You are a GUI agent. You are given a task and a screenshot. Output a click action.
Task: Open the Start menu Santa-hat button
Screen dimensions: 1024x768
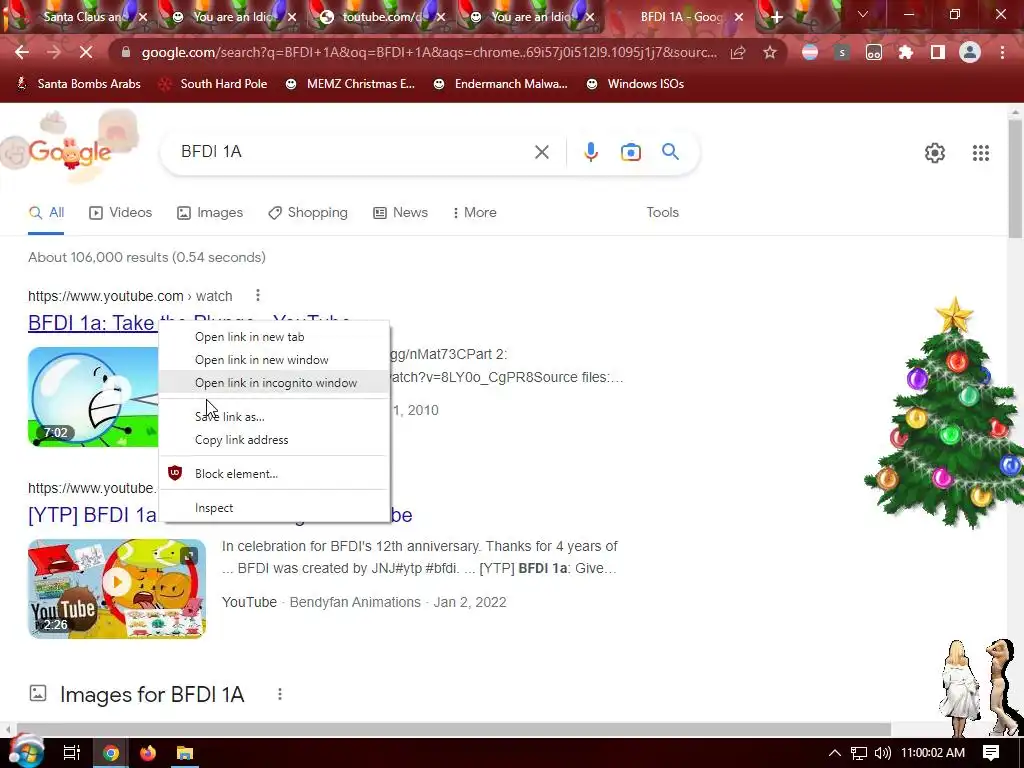pos(25,752)
